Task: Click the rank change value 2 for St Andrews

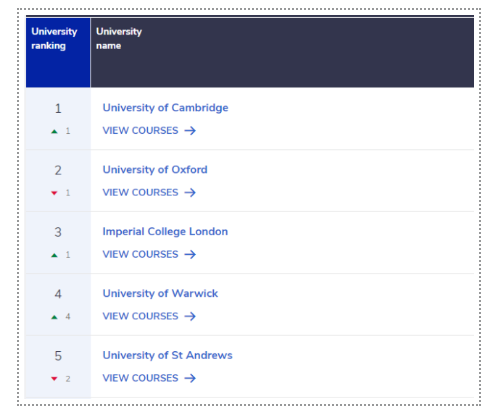Action: coord(68,379)
